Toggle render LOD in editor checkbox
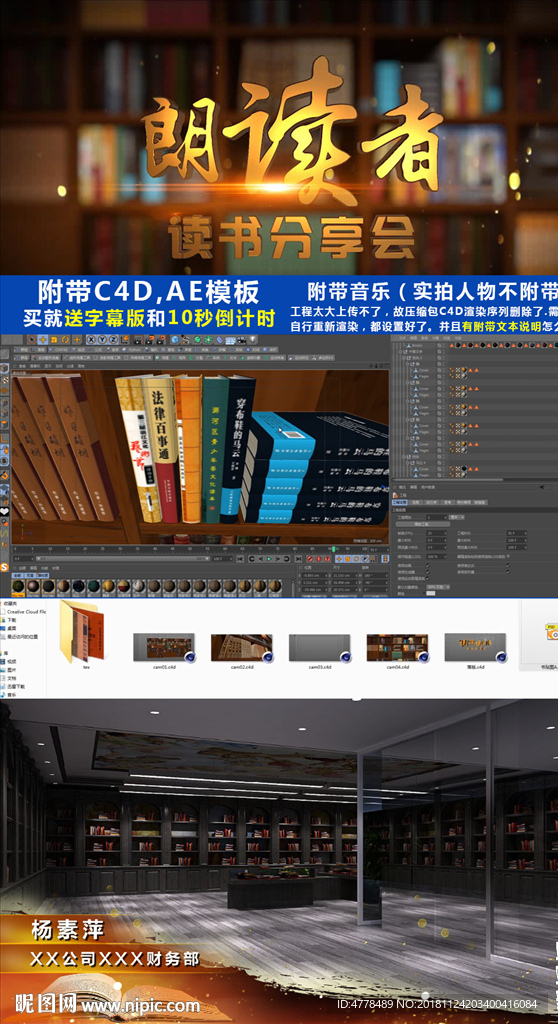The height and width of the screenshot is (1024, 558). point(508,556)
